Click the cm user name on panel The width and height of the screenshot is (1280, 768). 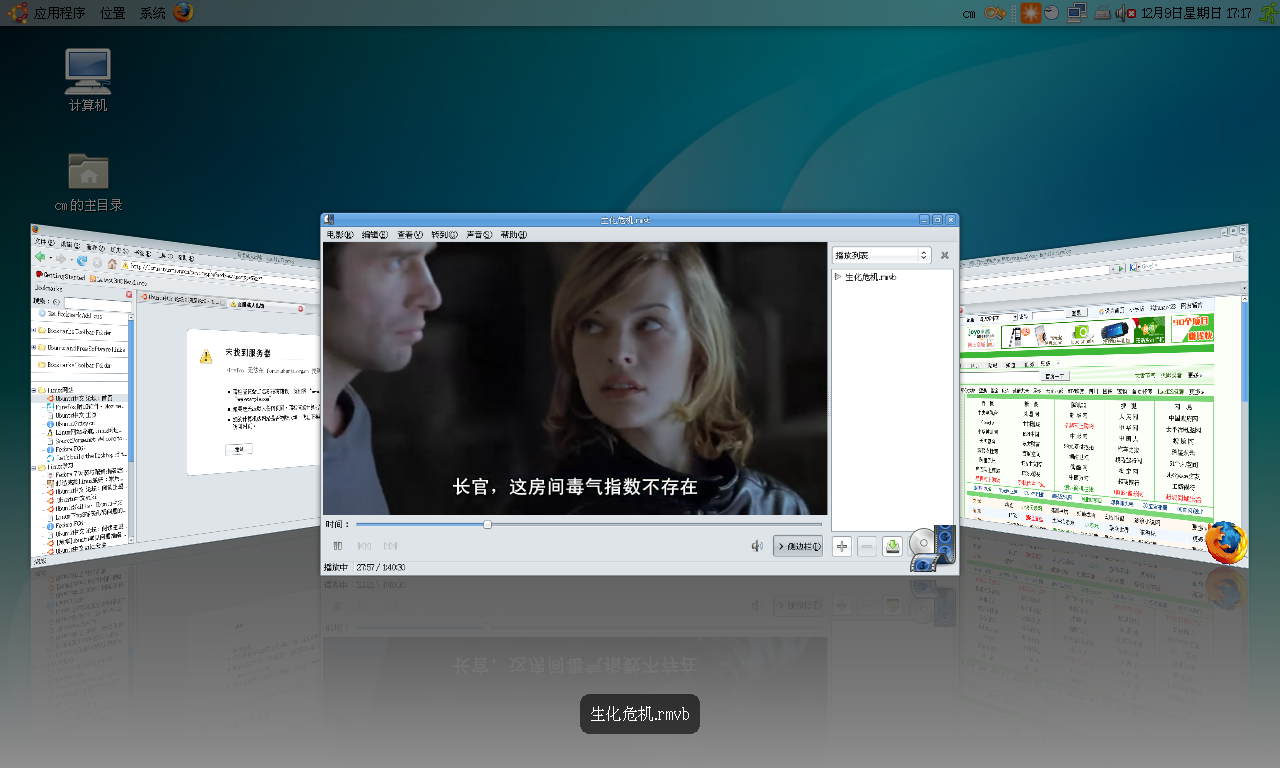(969, 14)
